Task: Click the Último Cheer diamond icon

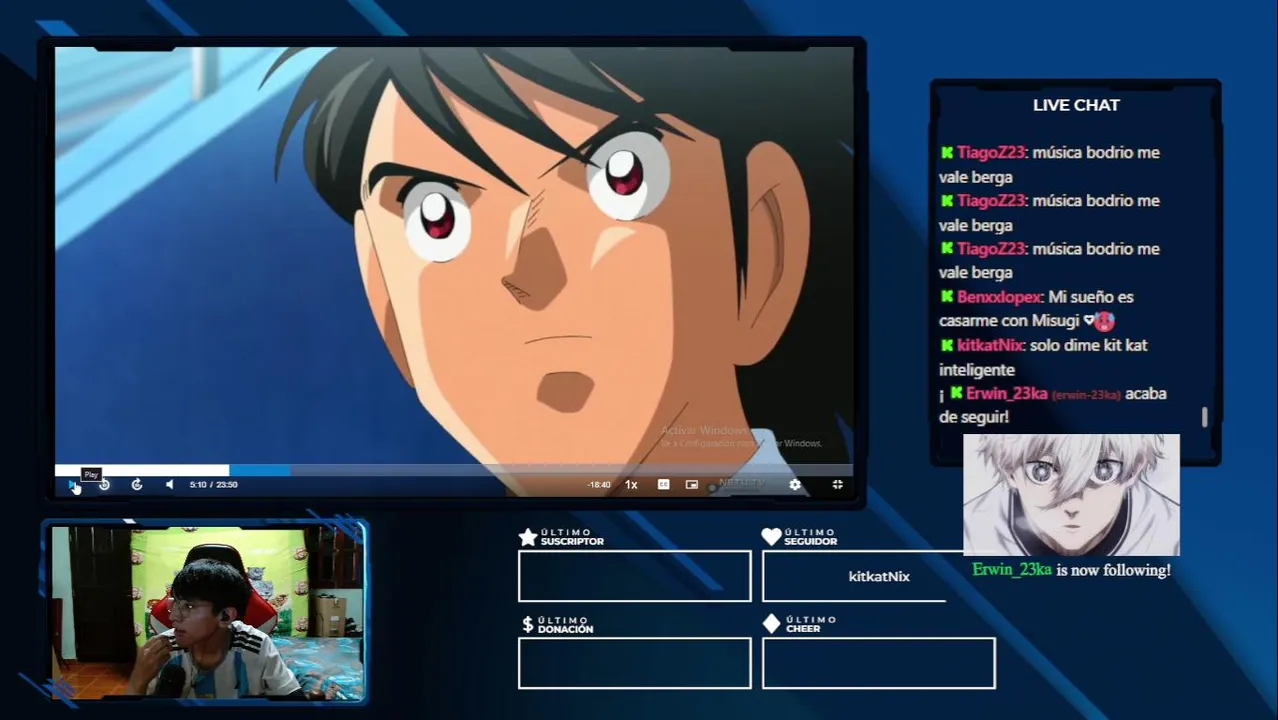Action: tap(771, 624)
